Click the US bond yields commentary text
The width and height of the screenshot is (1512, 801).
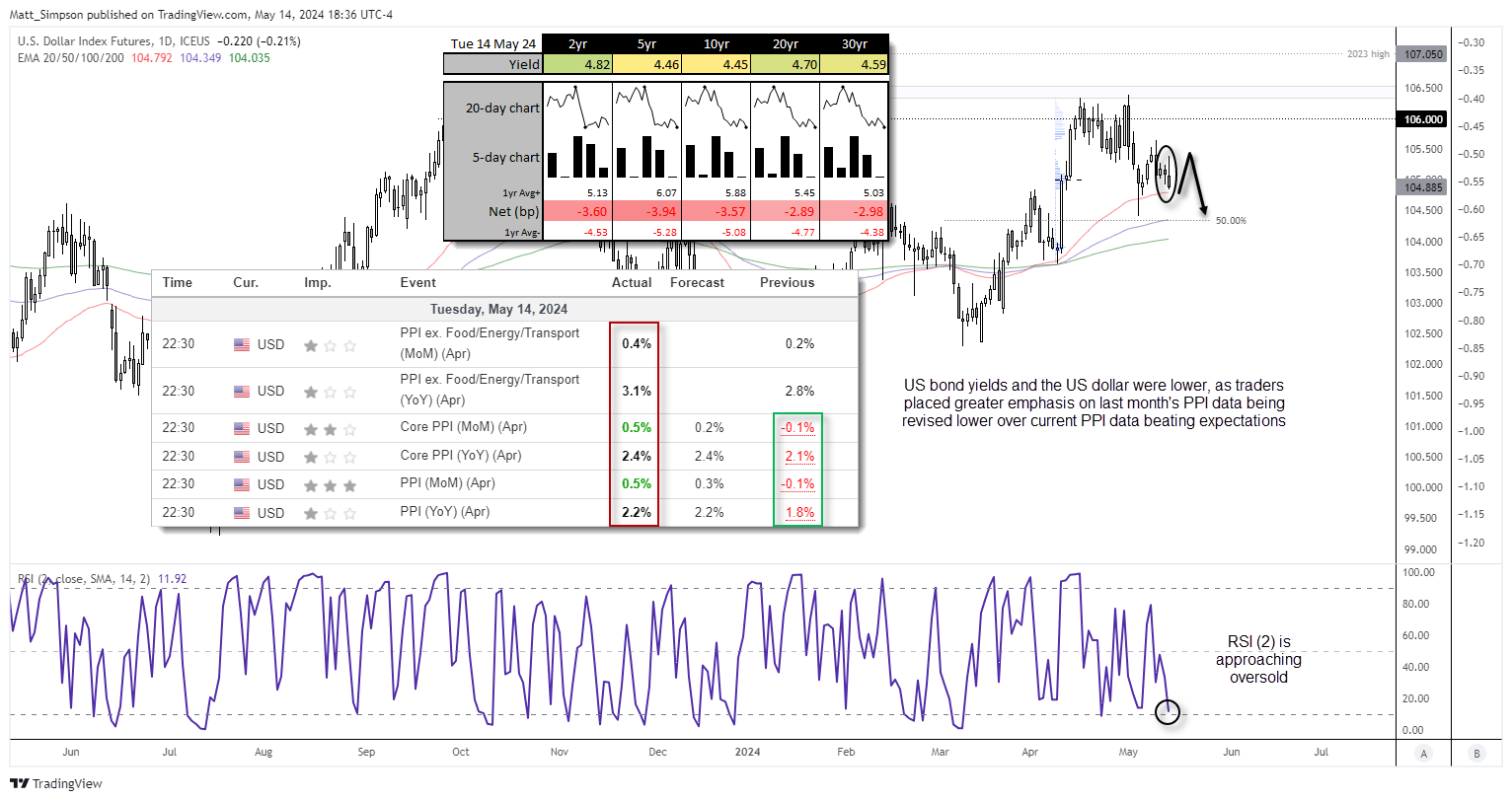click(1094, 402)
